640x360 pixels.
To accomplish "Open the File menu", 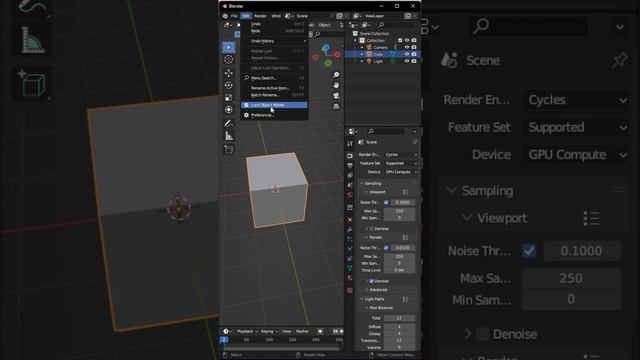I will point(234,16).
